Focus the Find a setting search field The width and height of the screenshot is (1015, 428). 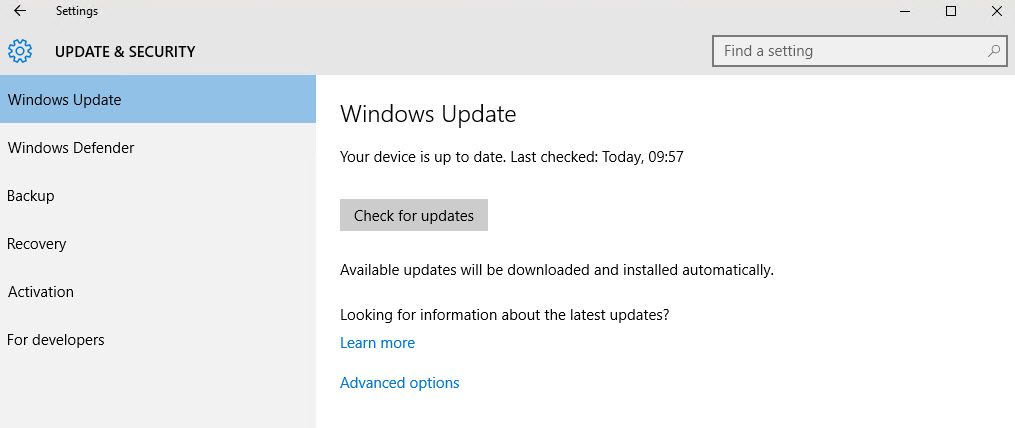(x=860, y=51)
